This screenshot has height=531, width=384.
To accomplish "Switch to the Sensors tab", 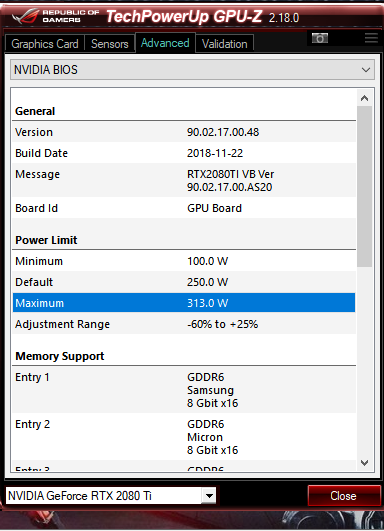I will [110, 44].
